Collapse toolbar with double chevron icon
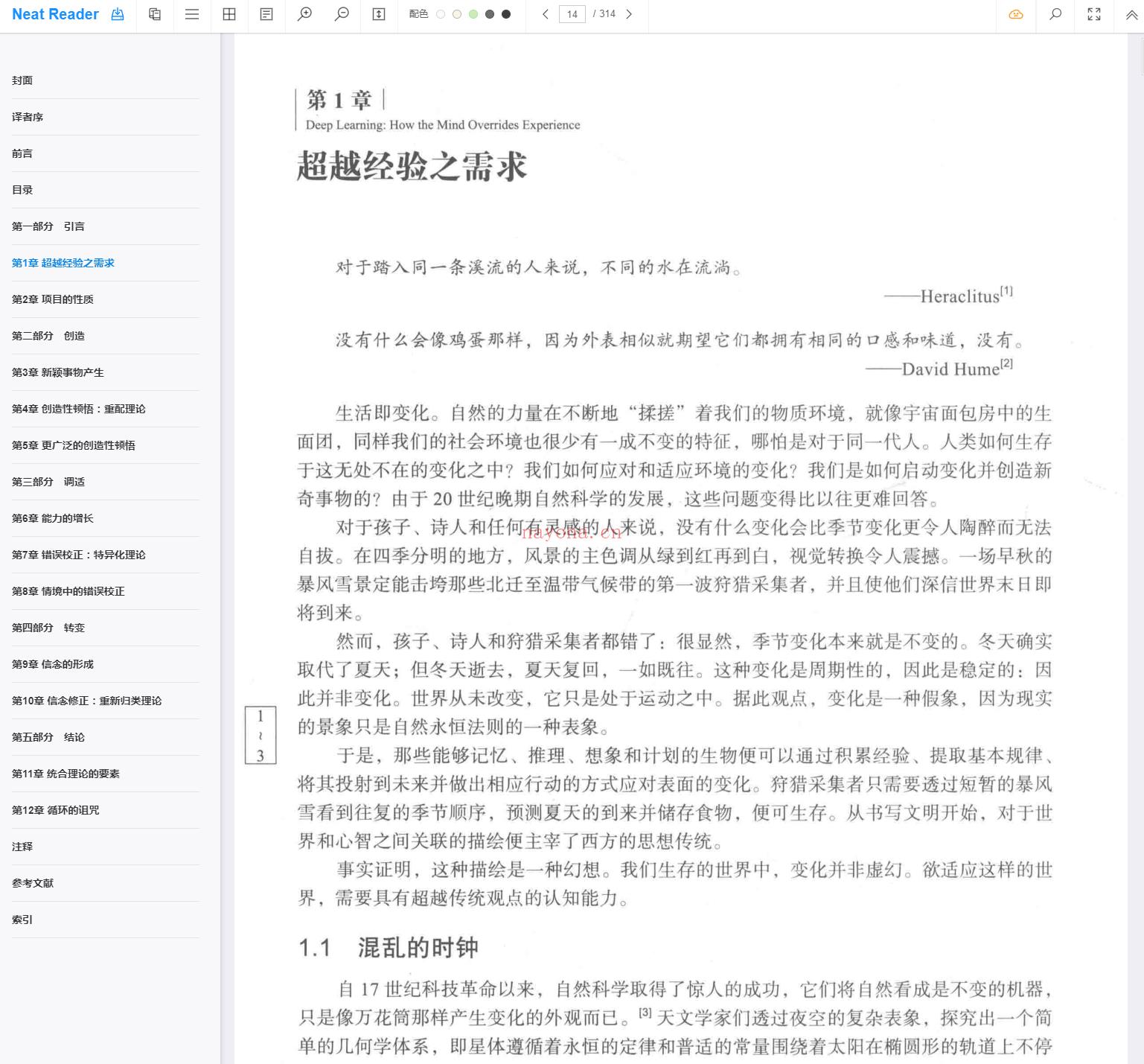 tap(1131, 14)
